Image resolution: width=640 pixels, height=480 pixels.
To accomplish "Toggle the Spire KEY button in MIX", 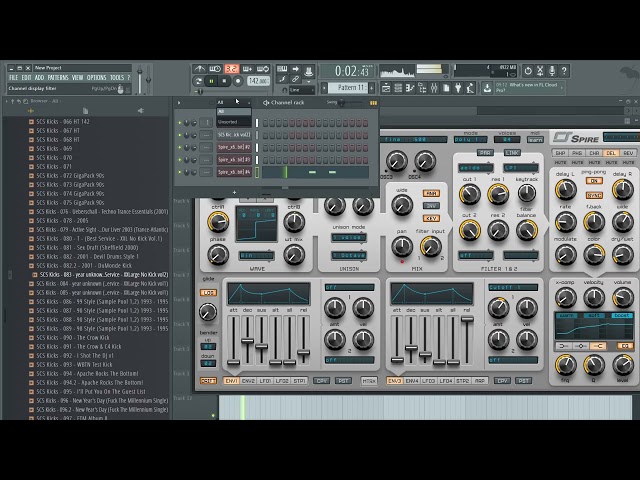I will 431,218.
